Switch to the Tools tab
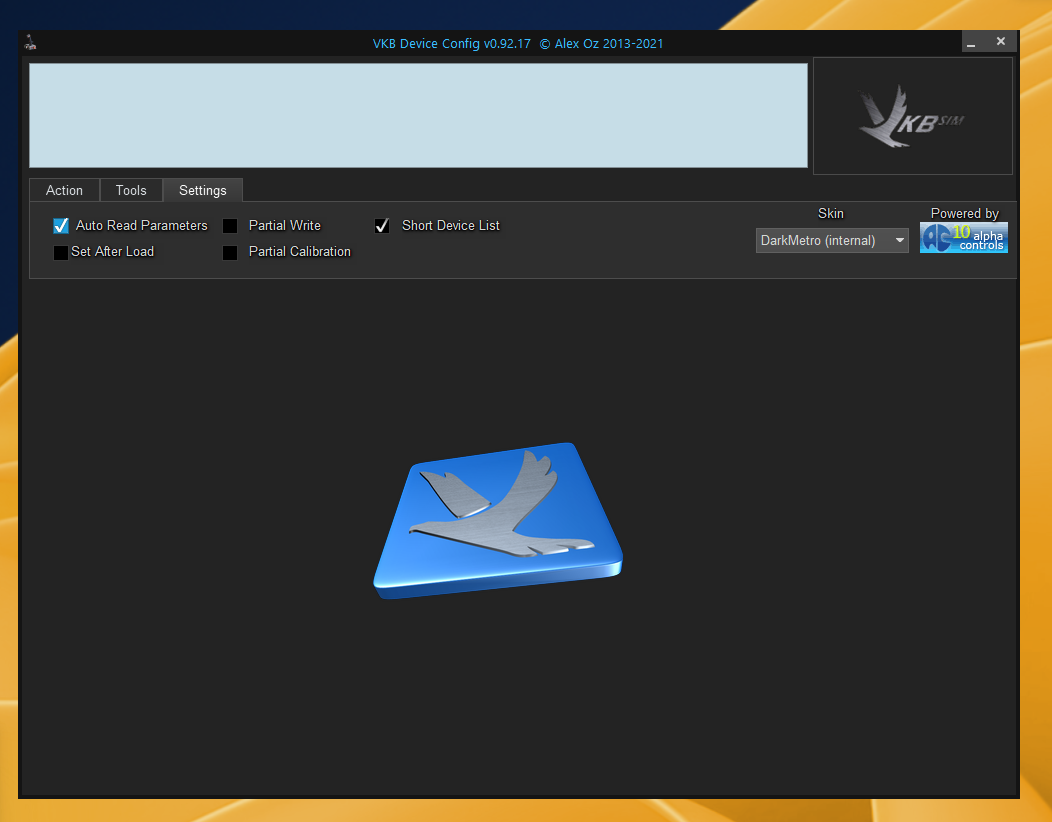 [x=131, y=191]
